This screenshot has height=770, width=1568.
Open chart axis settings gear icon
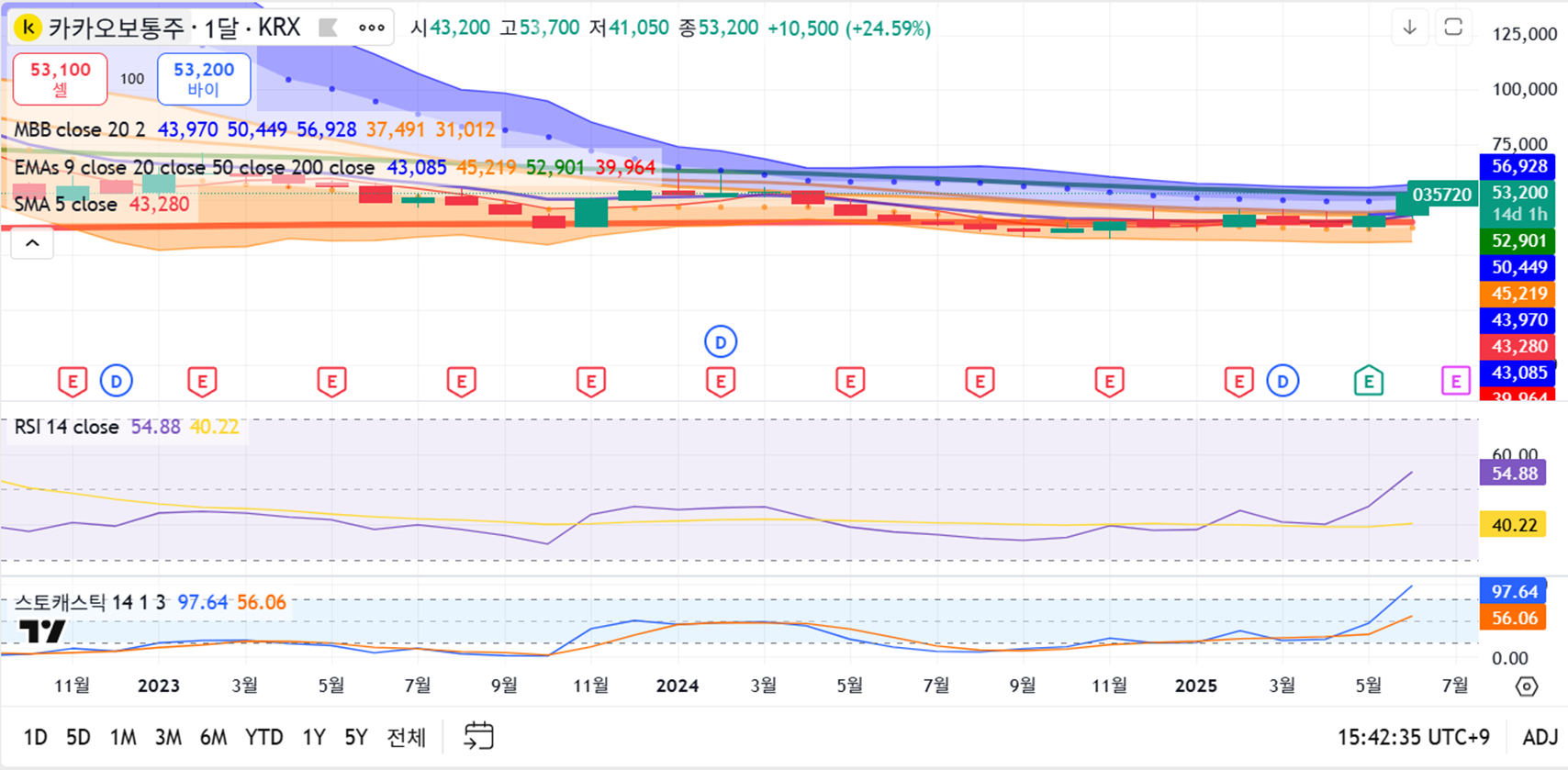click(1526, 686)
